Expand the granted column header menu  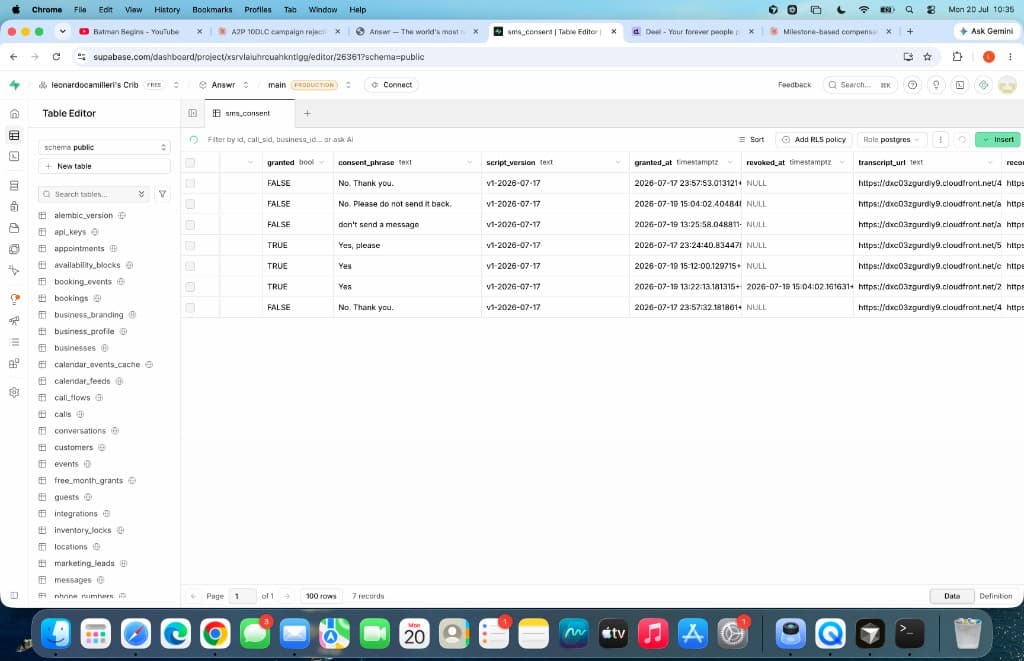pos(322,163)
